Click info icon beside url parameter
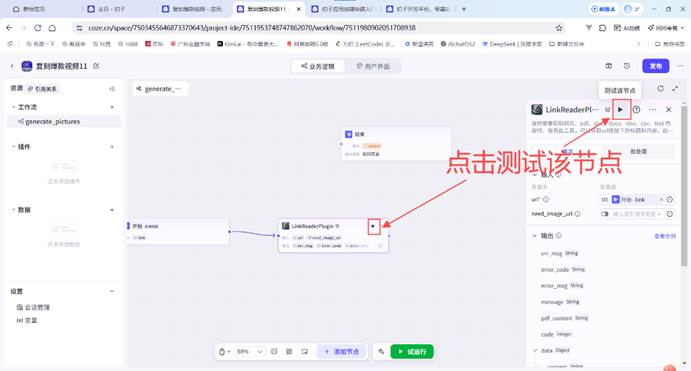 (546, 200)
